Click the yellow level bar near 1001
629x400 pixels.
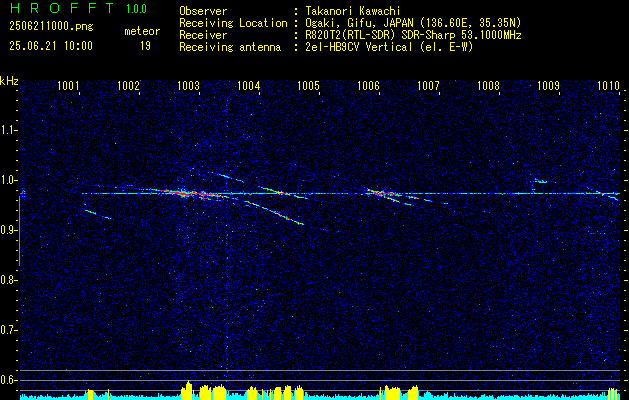[90, 394]
